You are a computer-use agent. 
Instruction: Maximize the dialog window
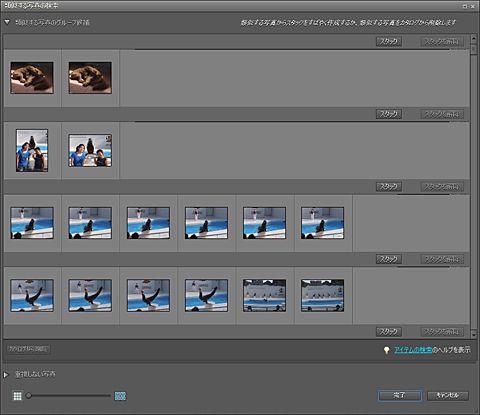click(x=465, y=6)
